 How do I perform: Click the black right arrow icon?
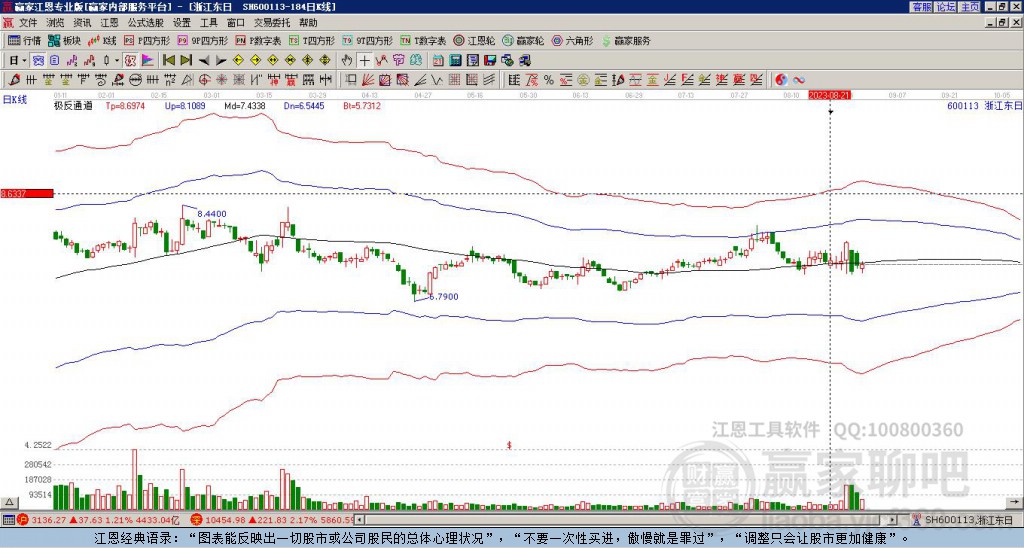221,61
